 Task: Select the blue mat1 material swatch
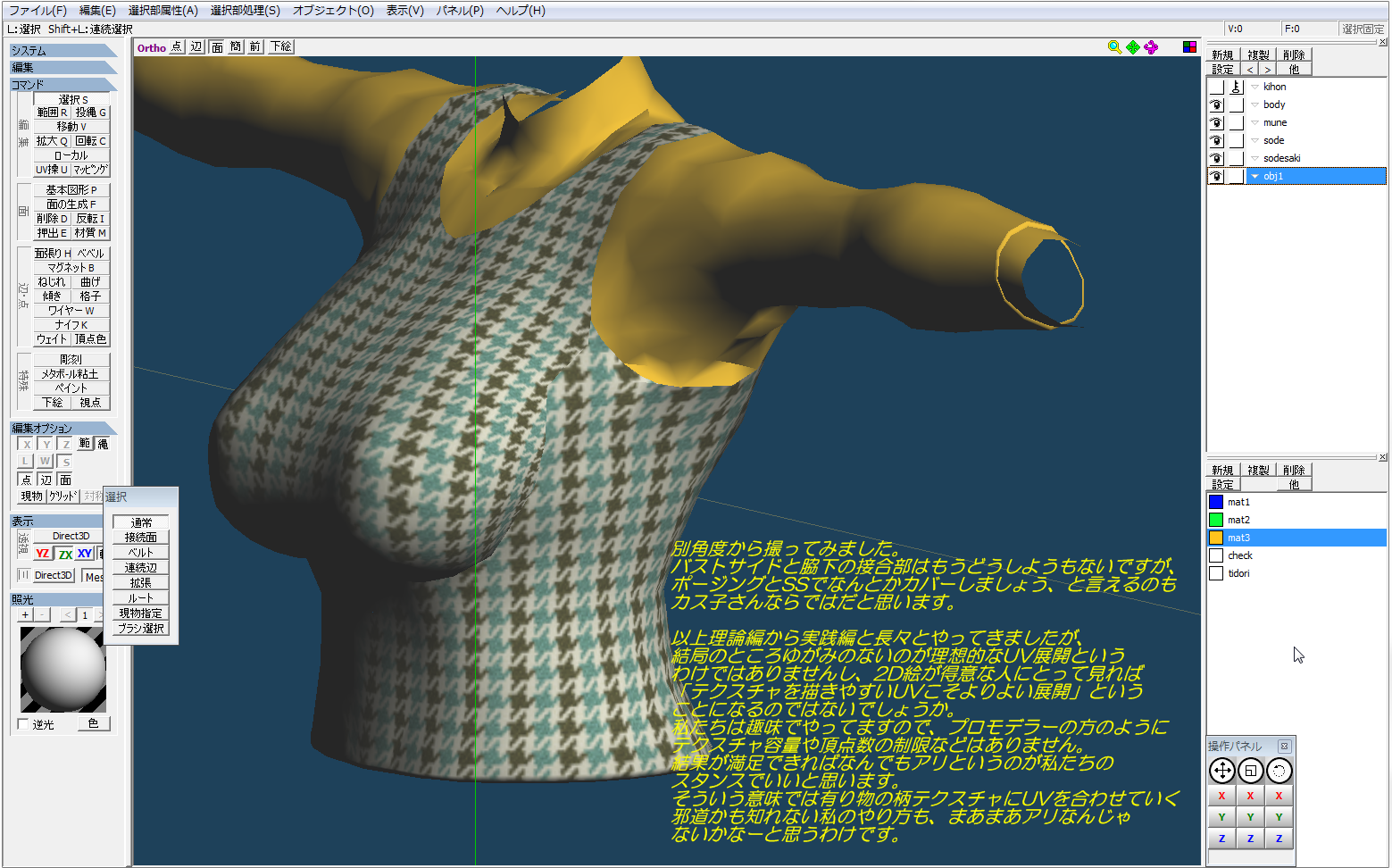(1216, 502)
